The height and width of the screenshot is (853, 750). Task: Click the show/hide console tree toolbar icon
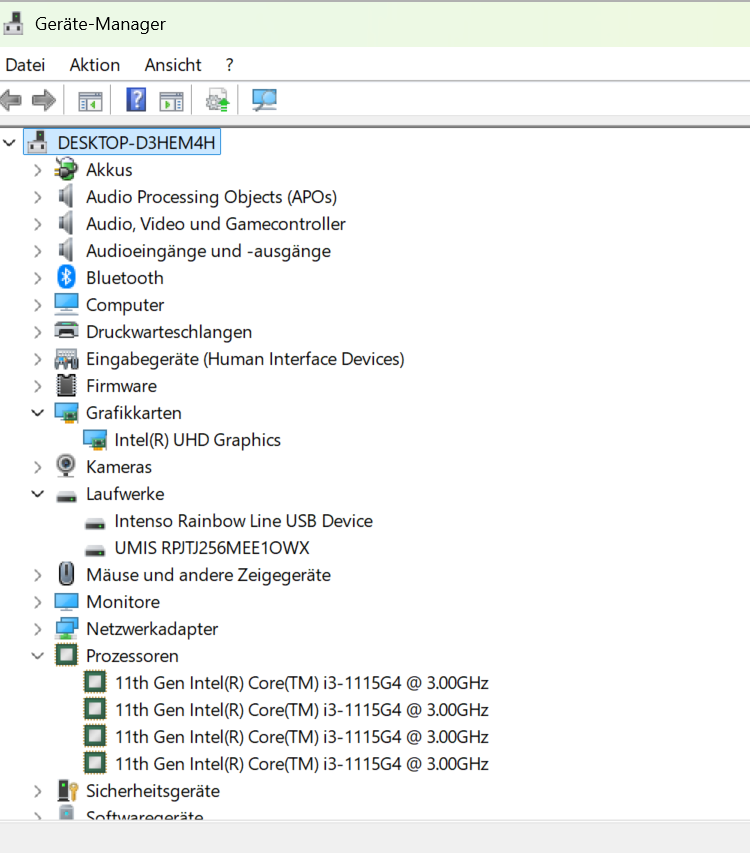click(x=90, y=101)
